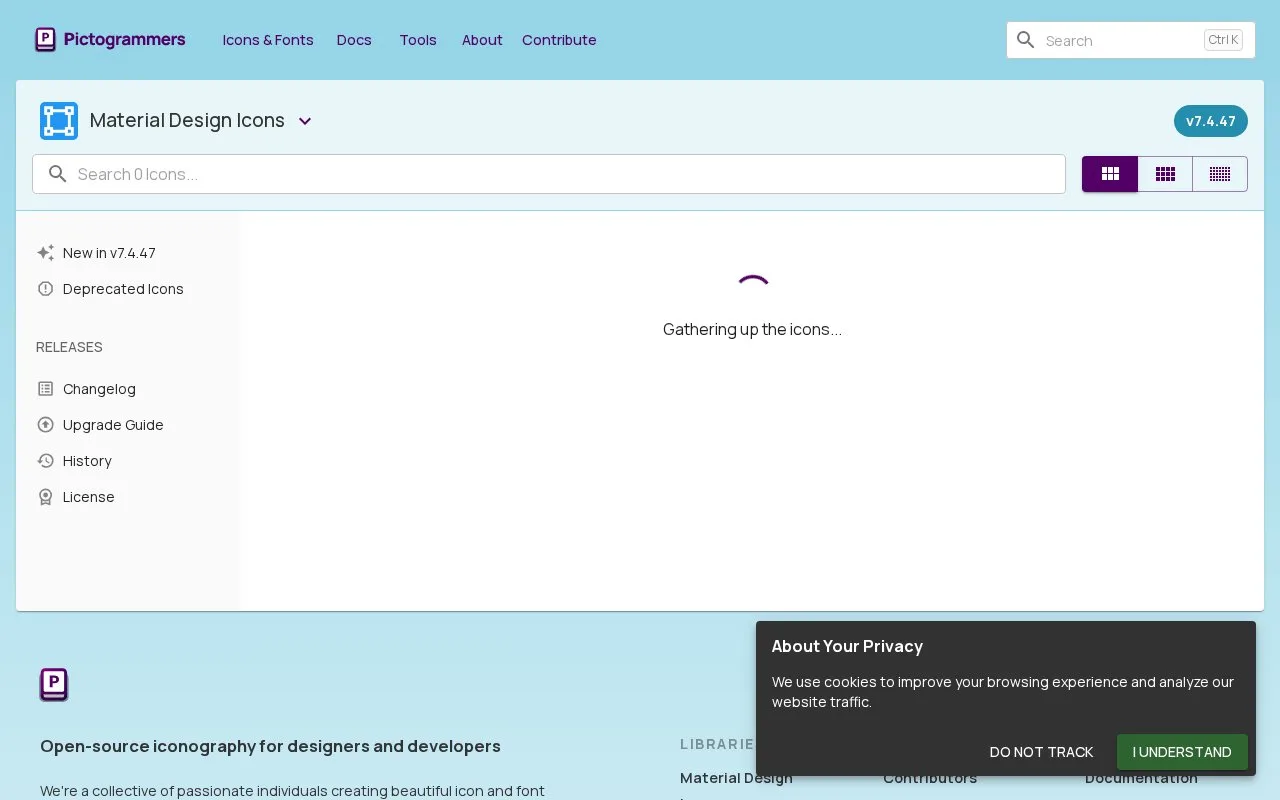This screenshot has height=800, width=1280.
Task: Open the Upgrade Guide
Action: pyautogui.click(x=113, y=425)
